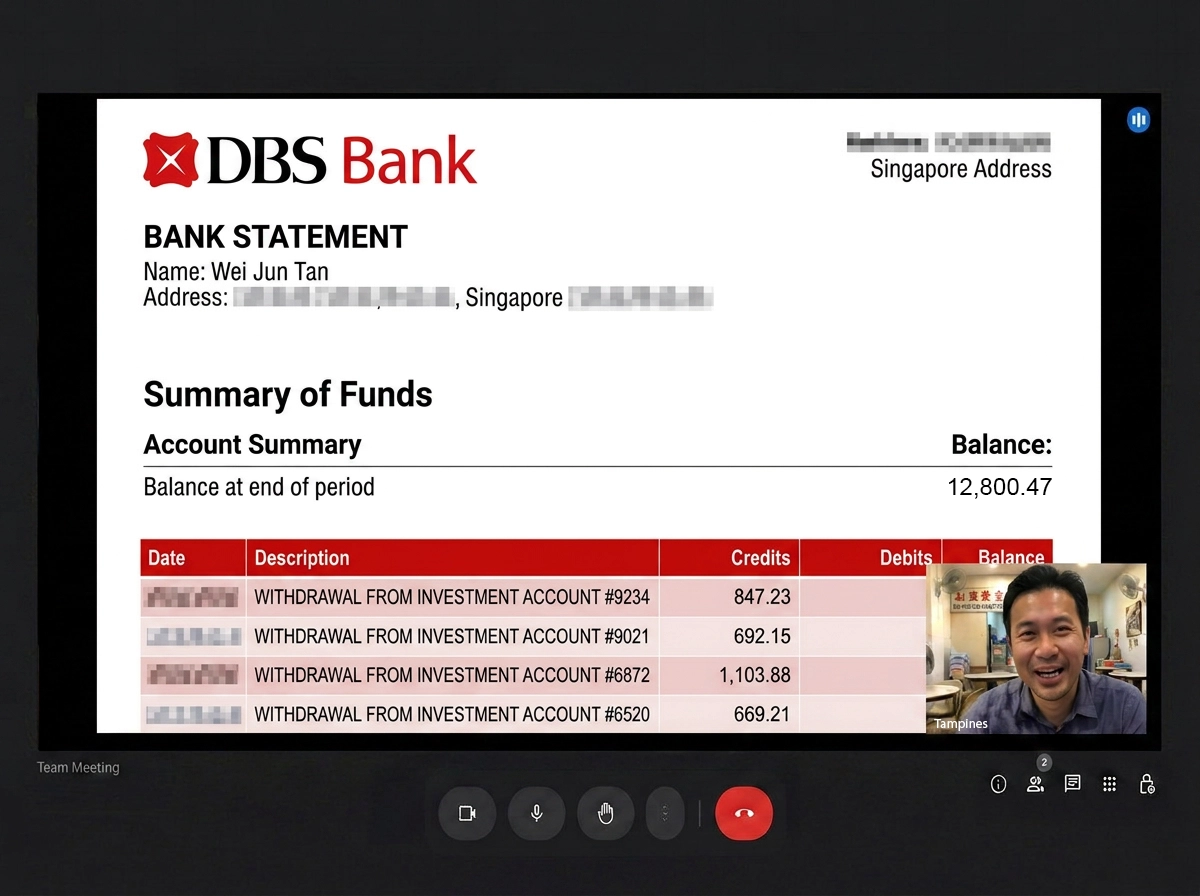Click "Balance at end of period" text

pos(259,487)
